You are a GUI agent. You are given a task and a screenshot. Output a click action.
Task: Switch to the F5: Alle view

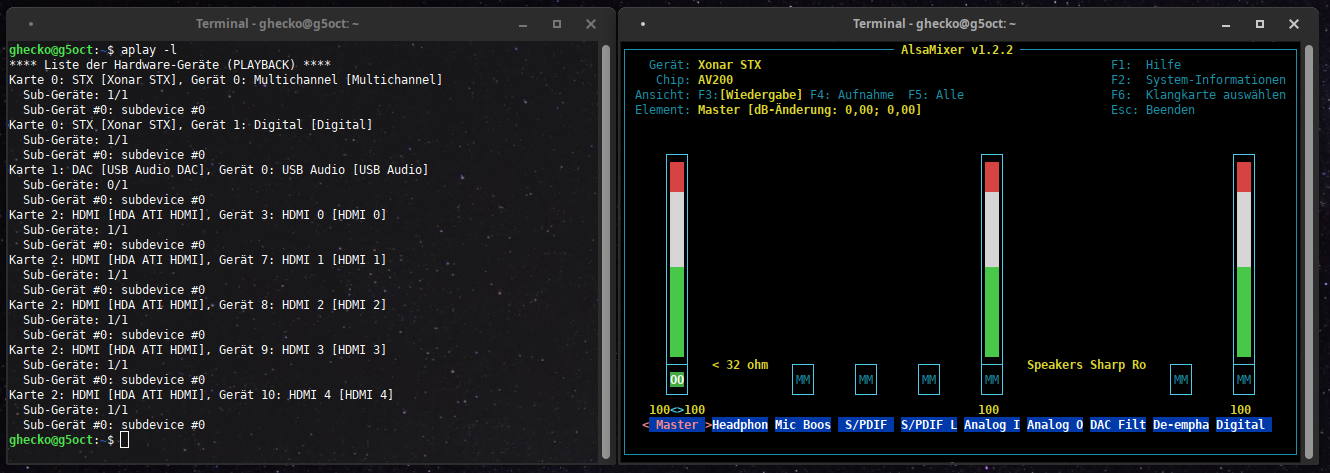pos(936,95)
